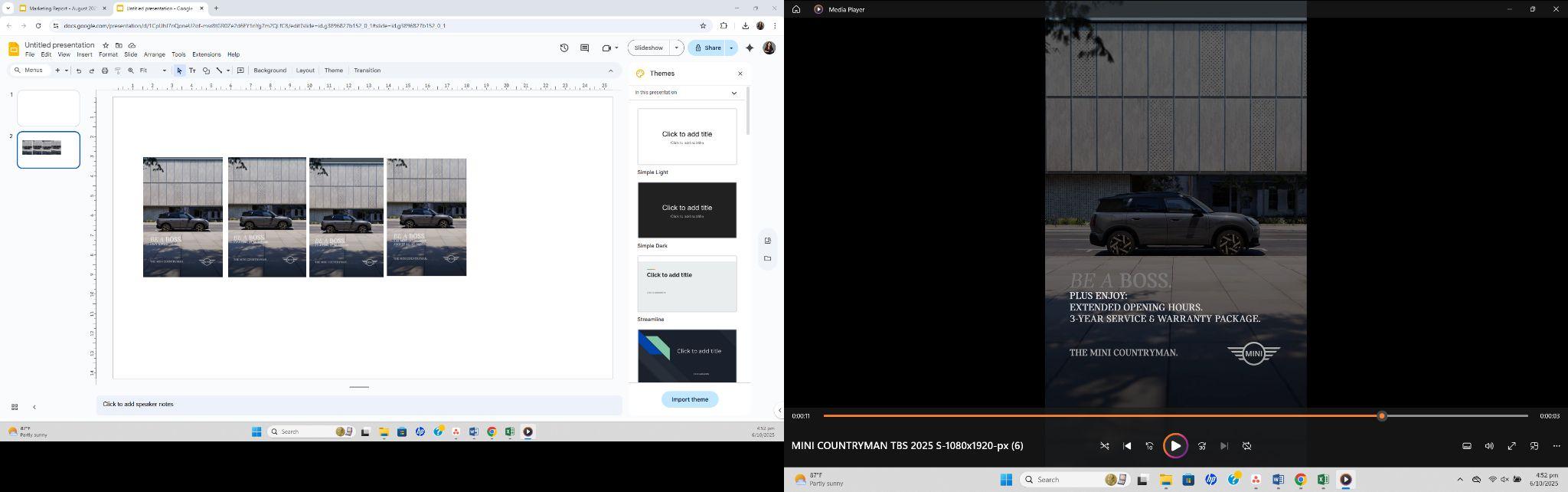Screen dimensions: 1568x492
Task: Skip forward 30 seconds in Media Player
Action: 1202,446
